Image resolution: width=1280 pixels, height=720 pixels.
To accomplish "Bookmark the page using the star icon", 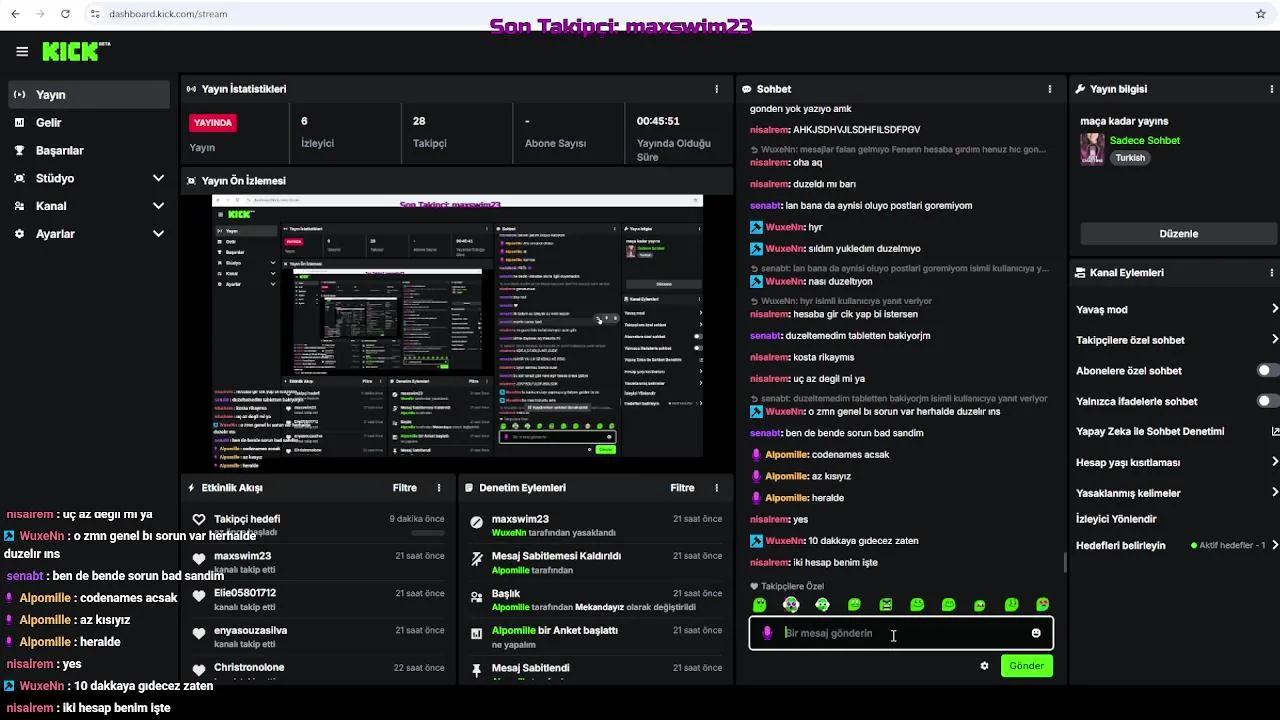I will point(1261,14).
